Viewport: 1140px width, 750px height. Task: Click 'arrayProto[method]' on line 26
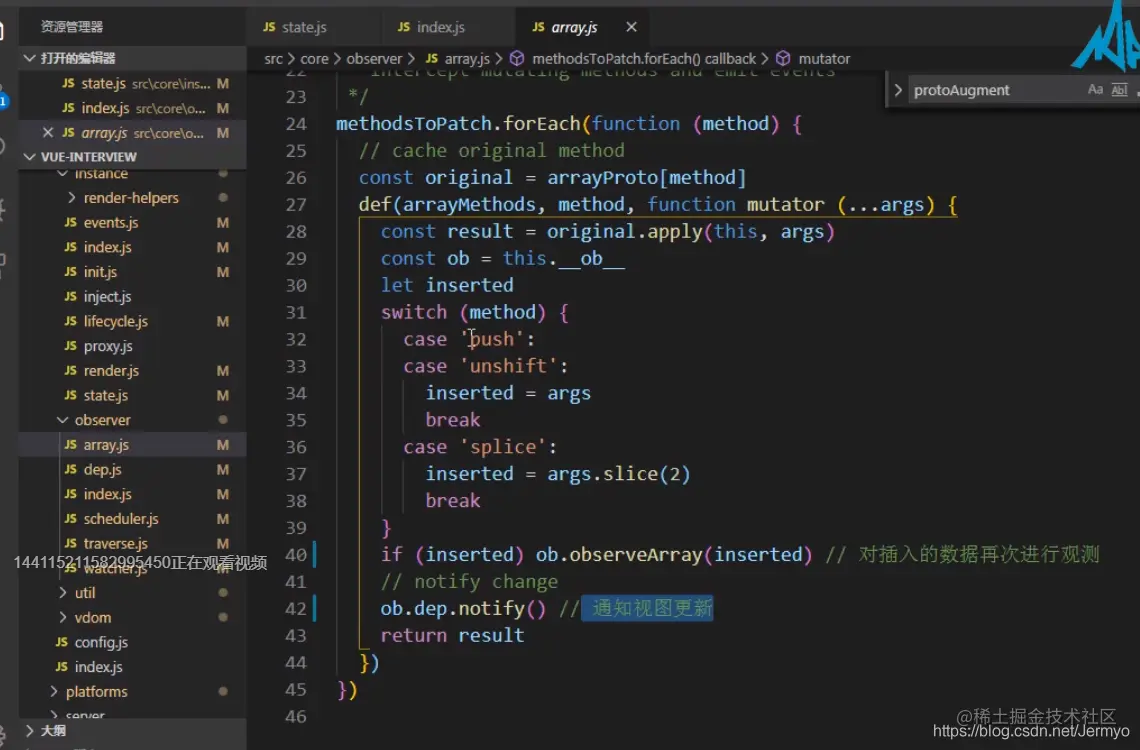[647, 177]
